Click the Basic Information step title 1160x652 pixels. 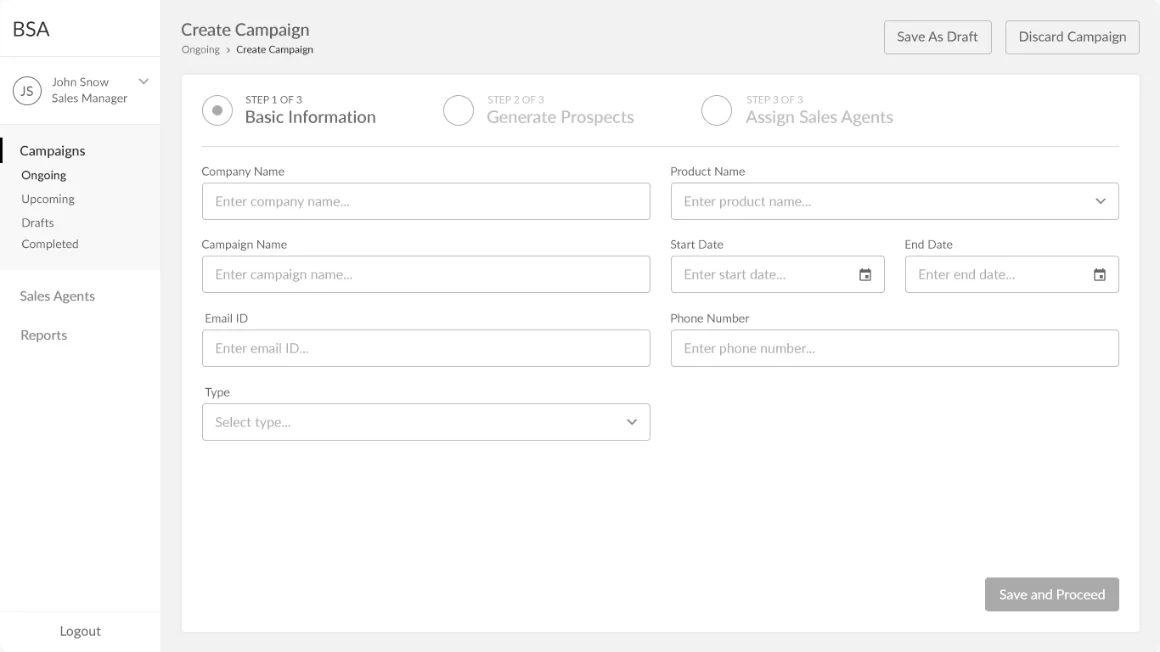(x=310, y=117)
